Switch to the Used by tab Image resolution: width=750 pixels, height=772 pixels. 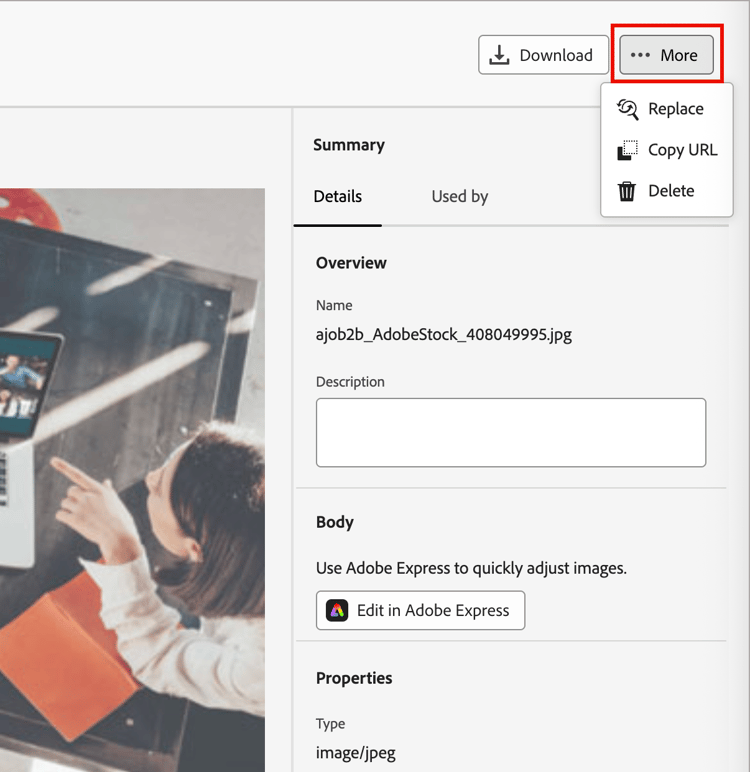point(460,196)
